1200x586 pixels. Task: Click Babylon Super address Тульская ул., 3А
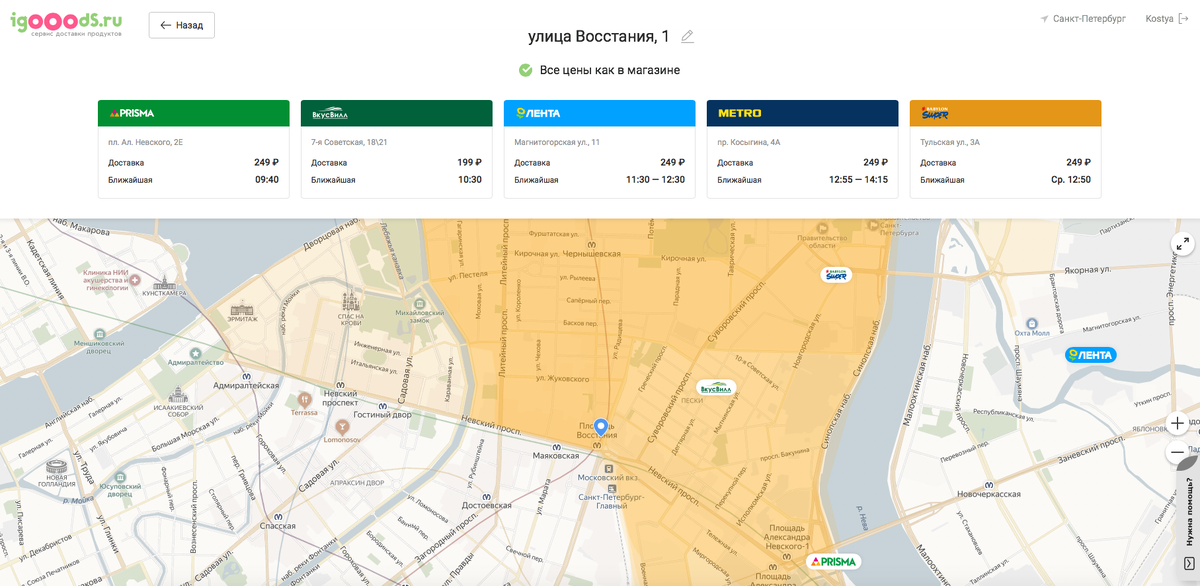(x=950, y=142)
